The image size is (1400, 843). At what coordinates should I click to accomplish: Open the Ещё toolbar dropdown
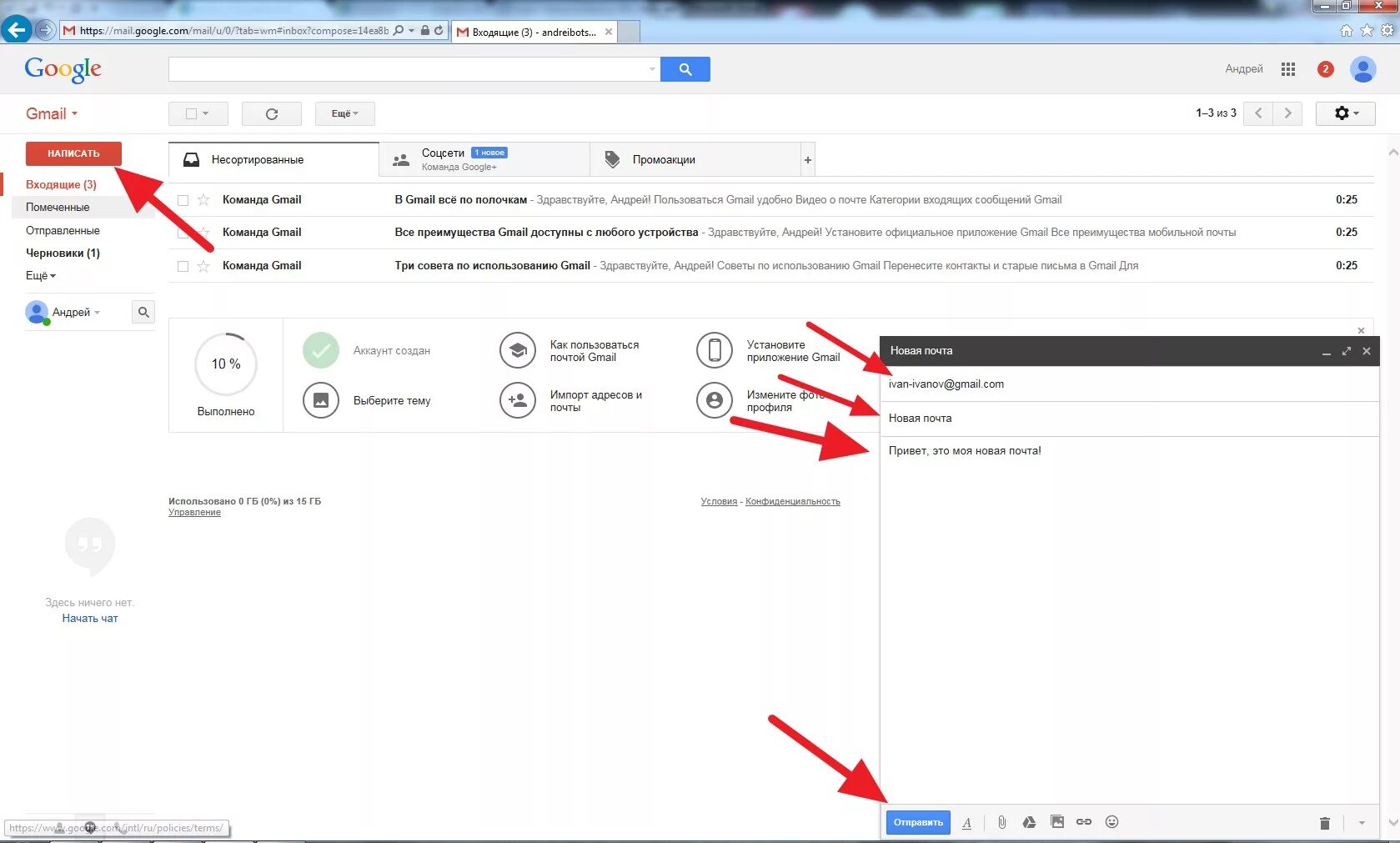point(345,113)
